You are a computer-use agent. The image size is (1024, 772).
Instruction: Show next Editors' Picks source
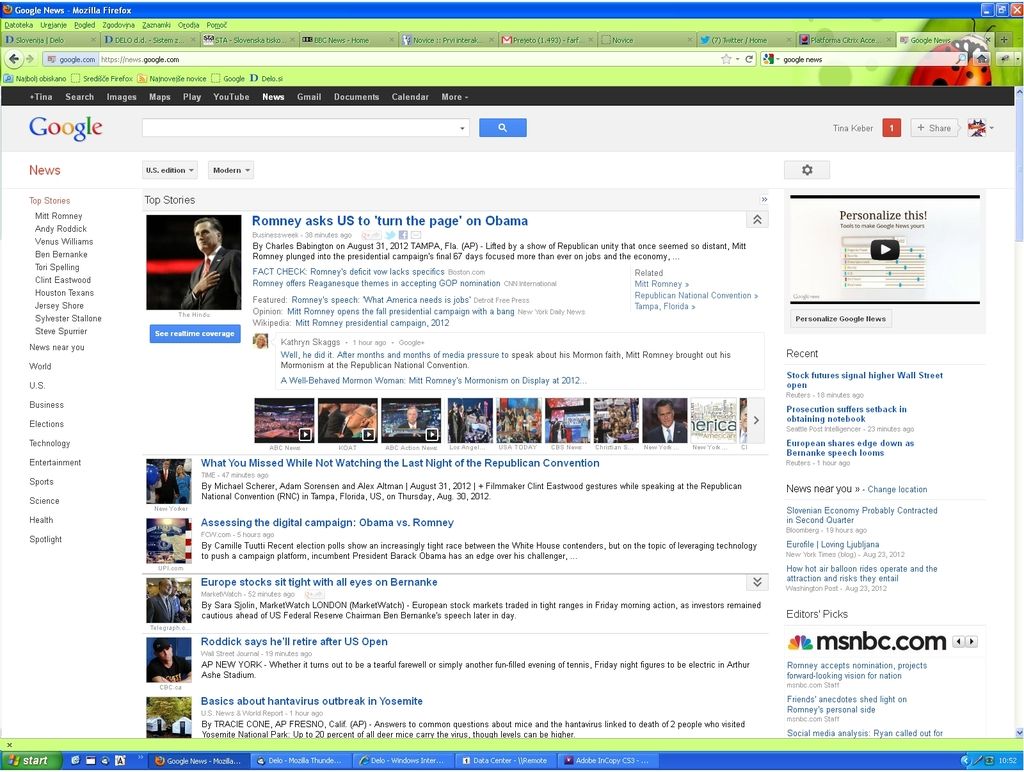[972, 641]
